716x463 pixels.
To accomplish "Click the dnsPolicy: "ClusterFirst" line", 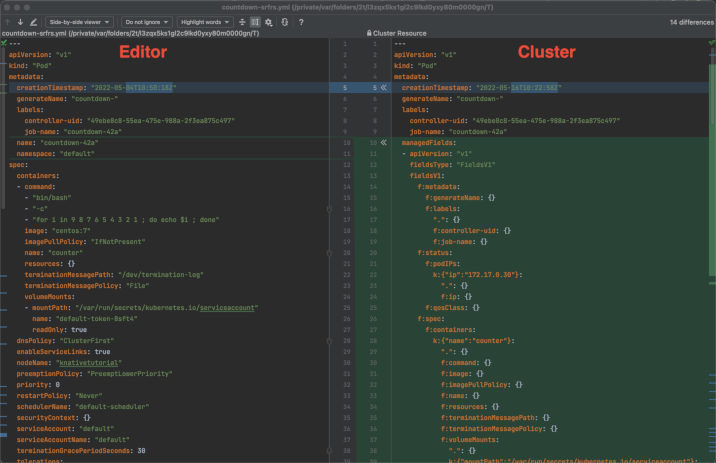I will pyautogui.click(x=65, y=341).
